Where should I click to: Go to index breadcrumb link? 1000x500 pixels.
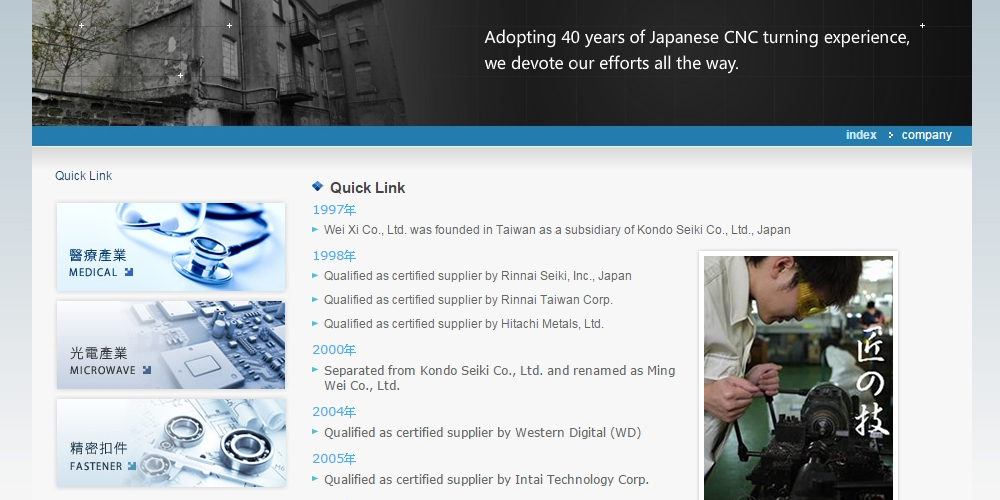tap(861, 135)
